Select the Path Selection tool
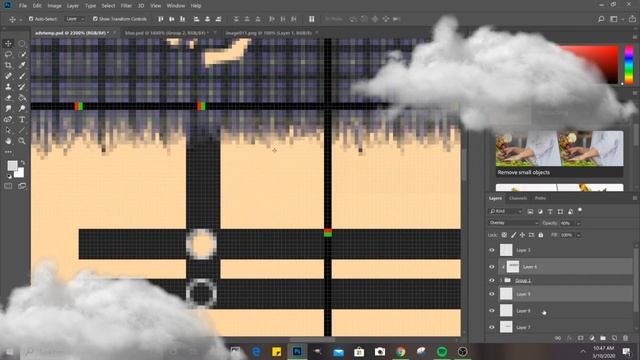Viewport: 640px width, 360px height. click(8, 131)
